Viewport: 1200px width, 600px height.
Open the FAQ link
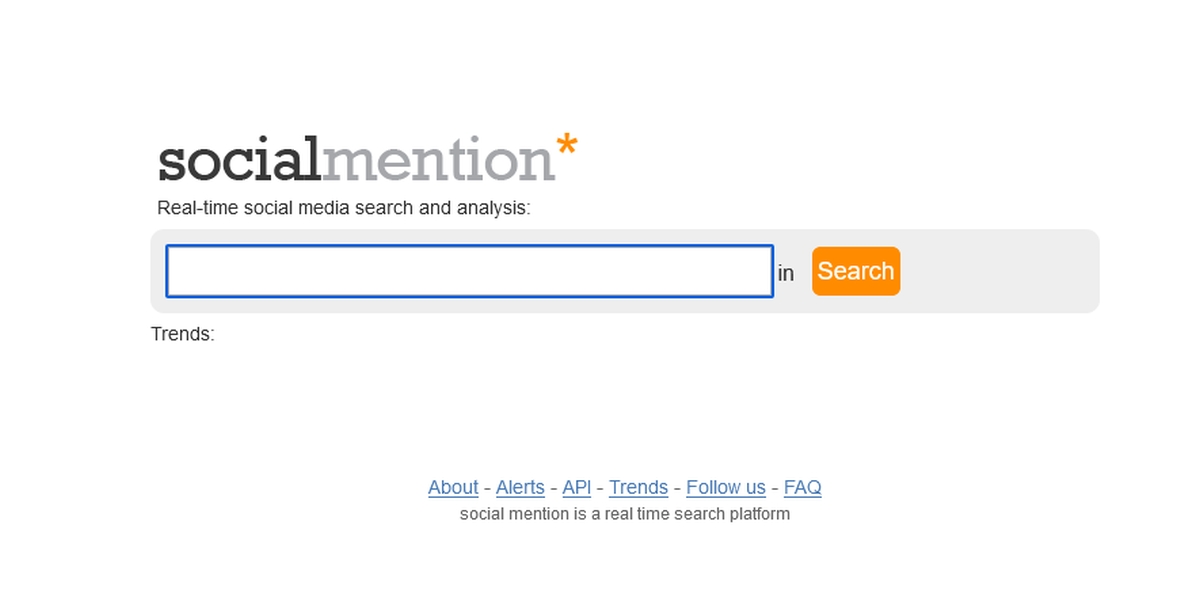coord(802,487)
